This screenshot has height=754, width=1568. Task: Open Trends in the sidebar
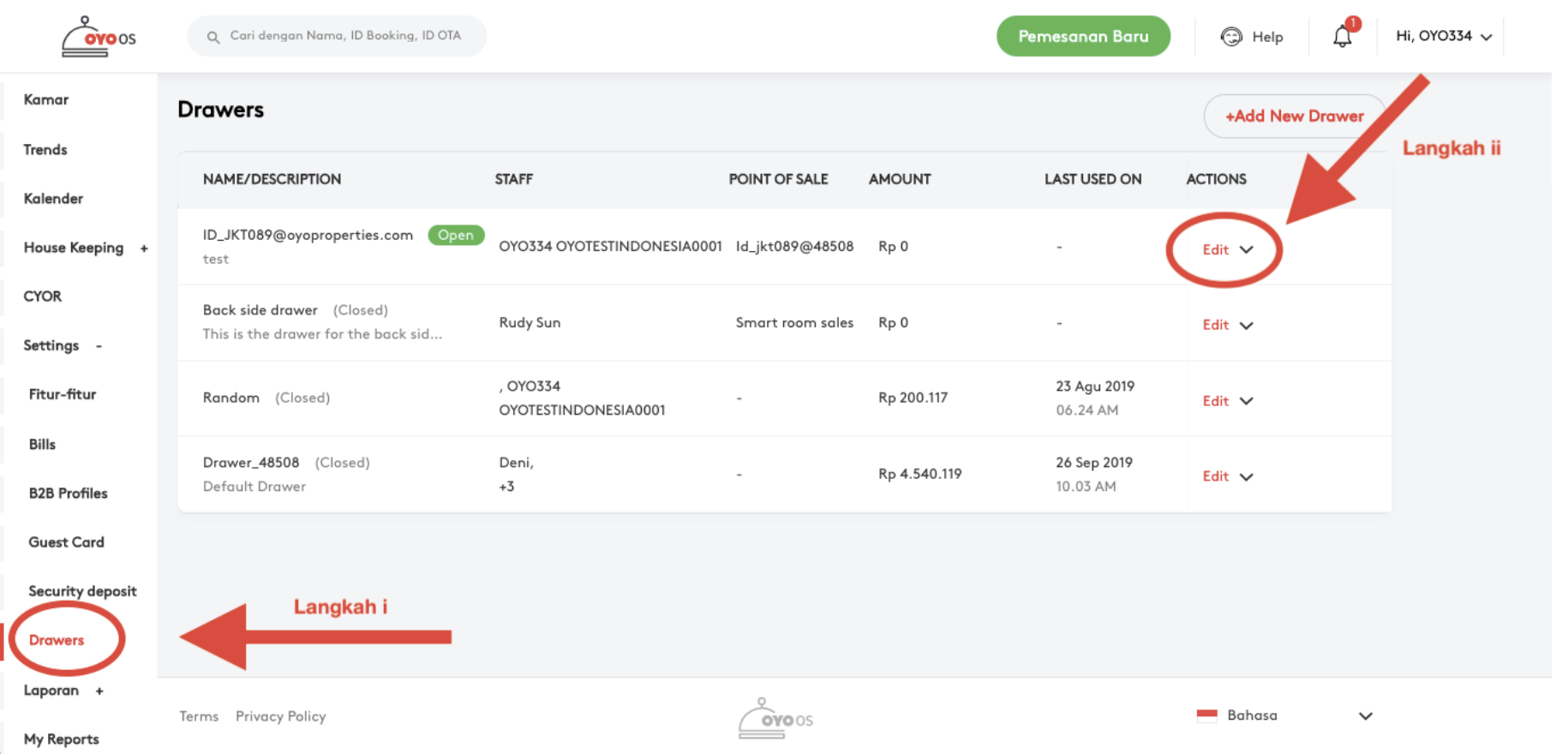pyautogui.click(x=45, y=149)
